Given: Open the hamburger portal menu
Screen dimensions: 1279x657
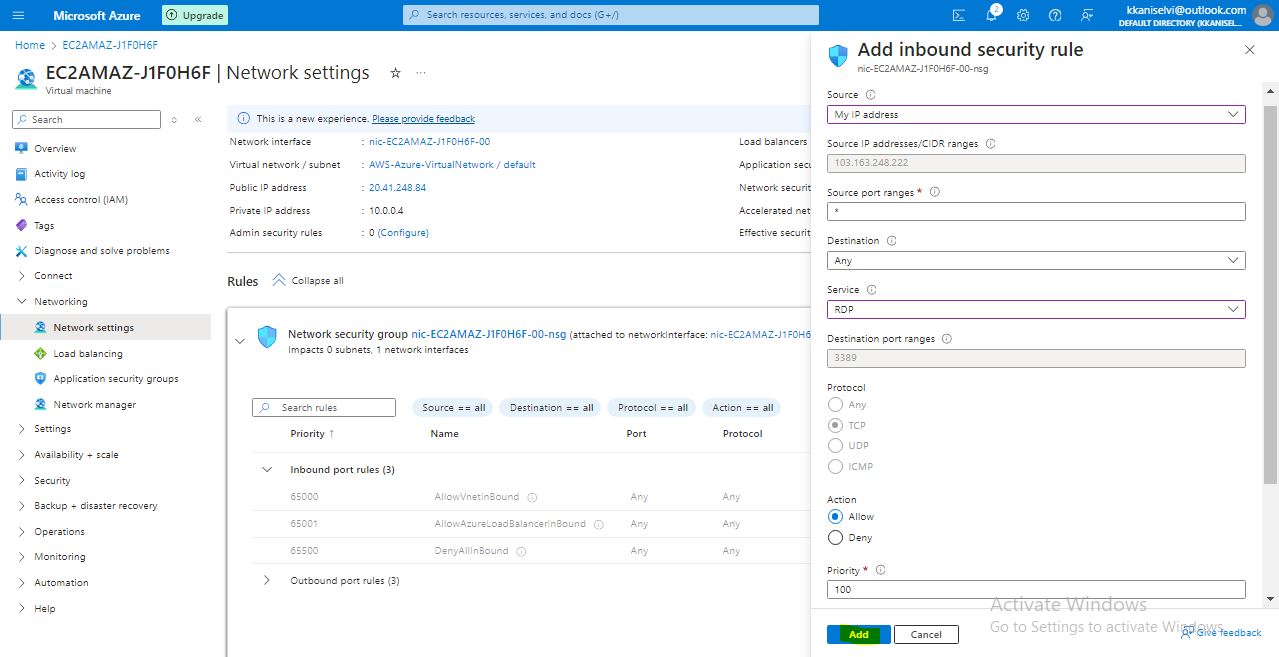Looking at the screenshot, I should click(x=18, y=15).
